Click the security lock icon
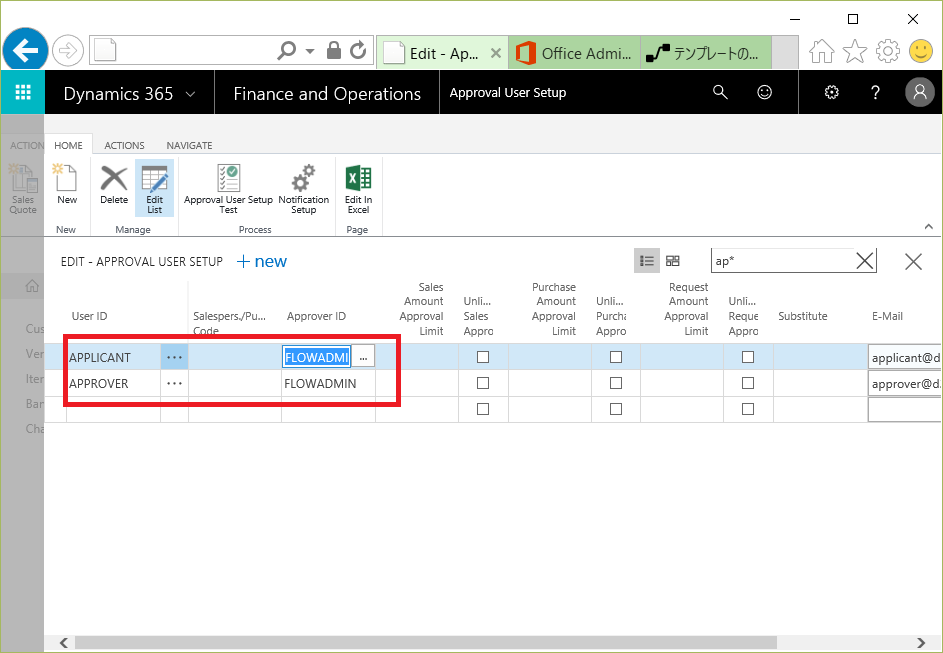This screenshot has height=653, width=943. [x=334, y=50]
